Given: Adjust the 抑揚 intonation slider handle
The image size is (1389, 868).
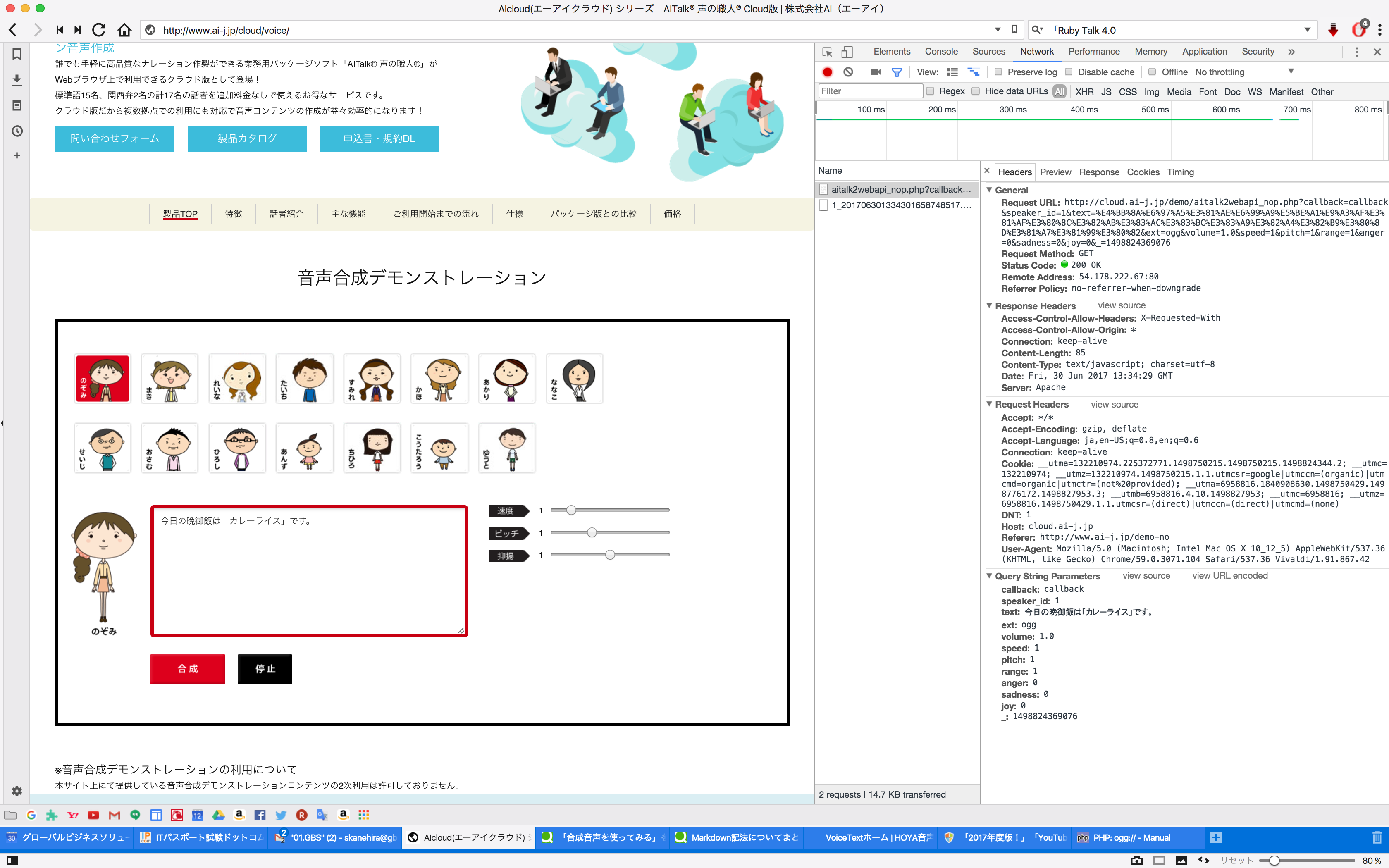Looking at the screenshot, I should pos(610,555).
